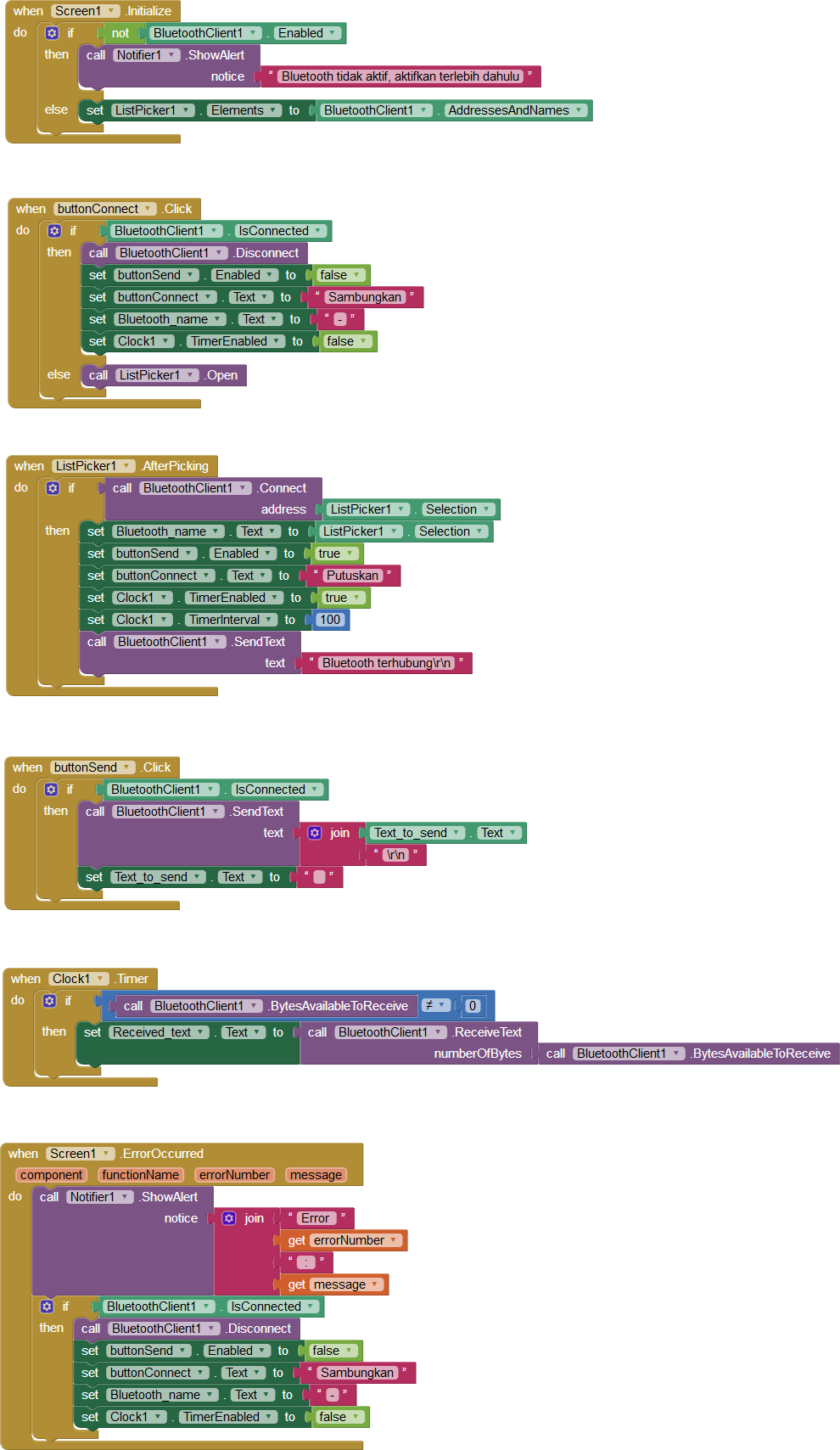Screen dimensions: 840x1450
Task: Open the gear on buttonSend.Click if block
Action: pyautogui.click(x=51, y=790)
